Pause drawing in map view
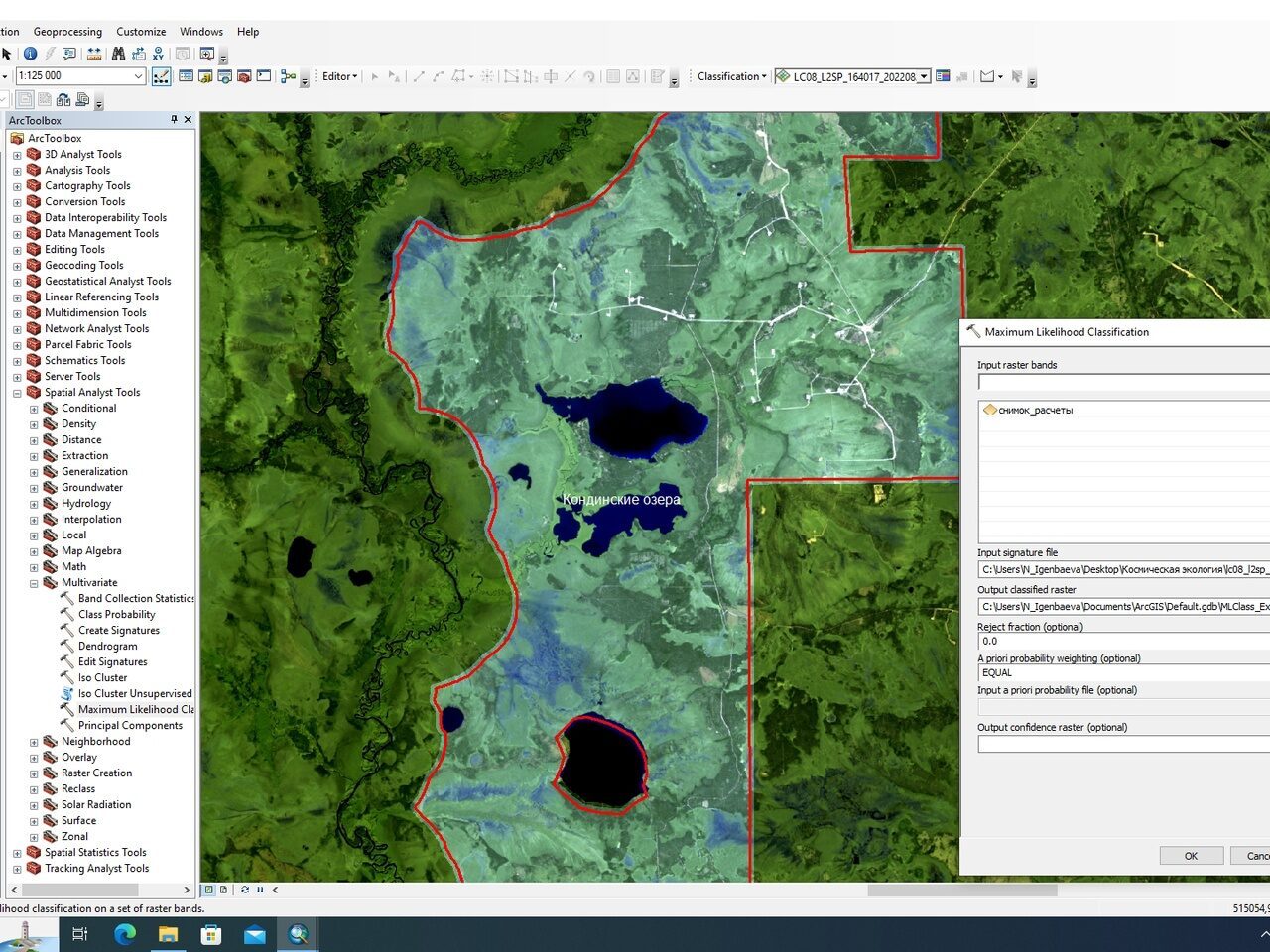The image size is (1270, 952). point(260,890)
